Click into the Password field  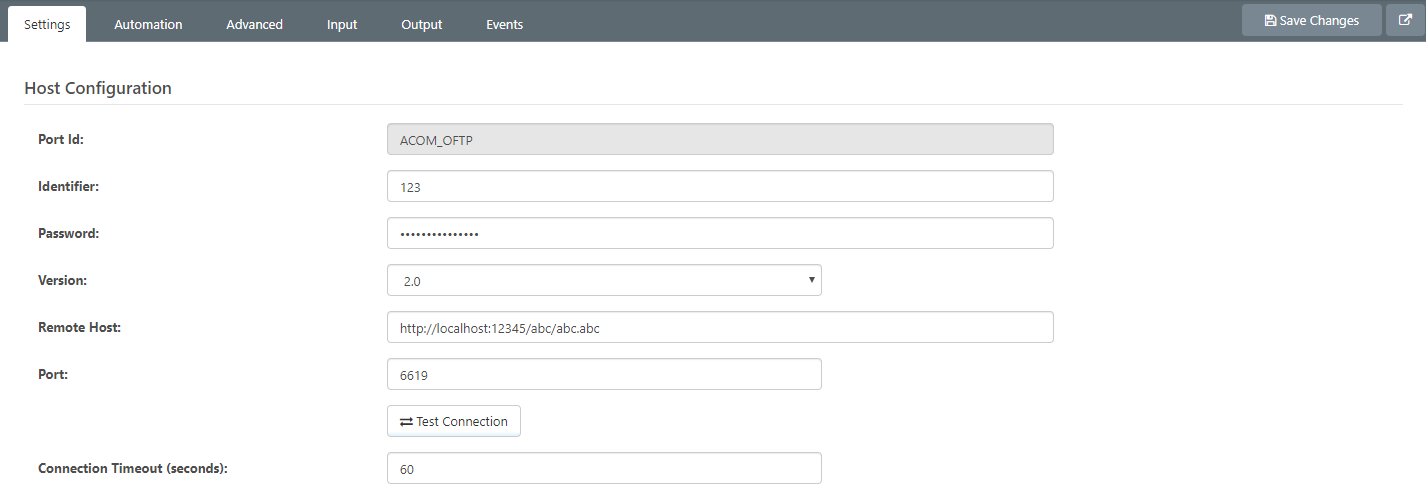[719, 233]
